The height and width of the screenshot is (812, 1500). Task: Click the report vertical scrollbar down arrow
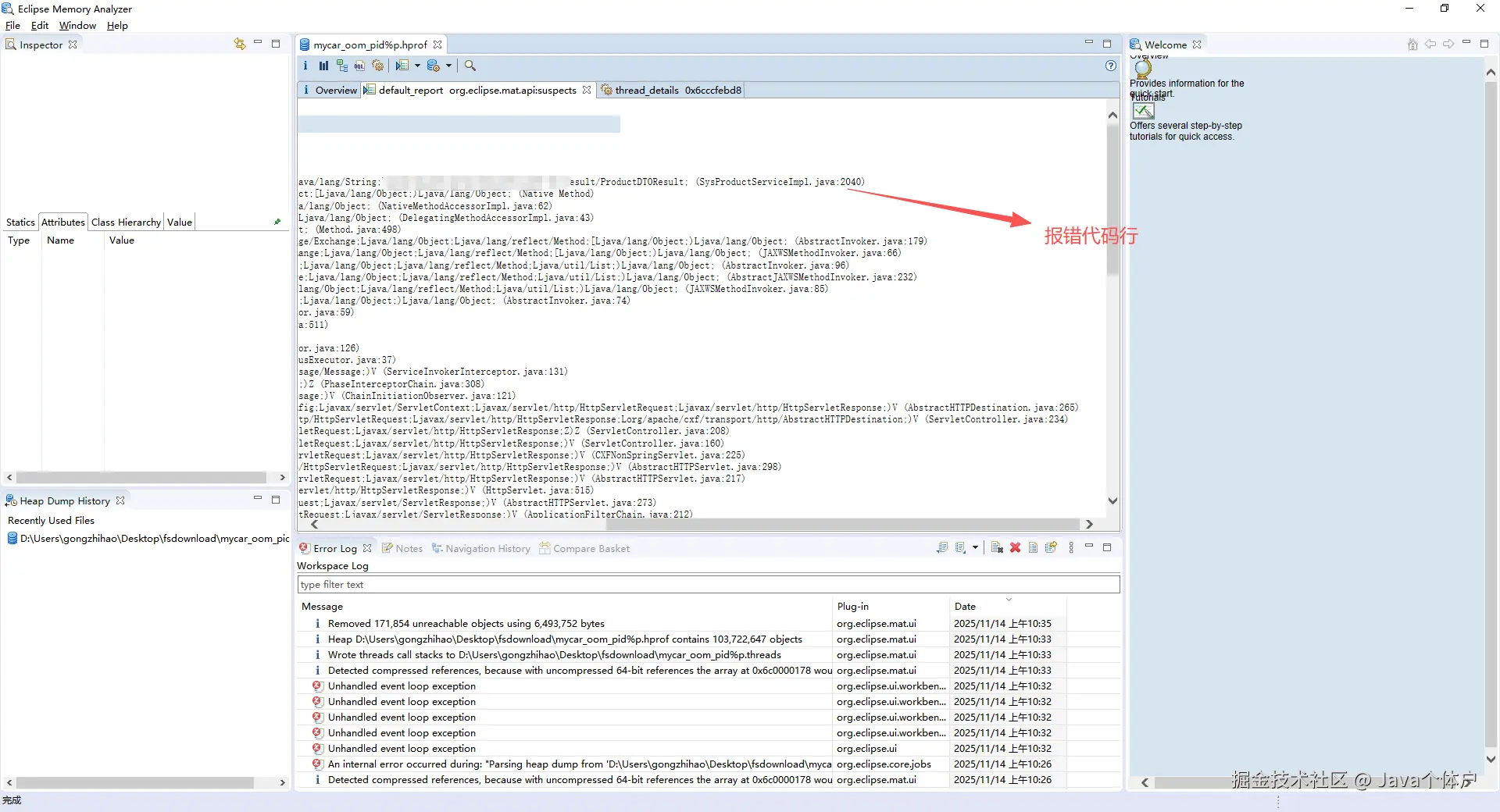(x=1112, y=501)
